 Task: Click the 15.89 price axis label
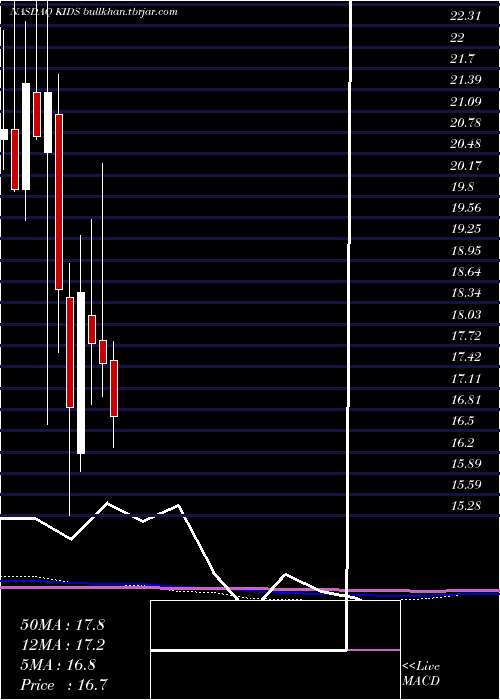(x=466, y=463)
